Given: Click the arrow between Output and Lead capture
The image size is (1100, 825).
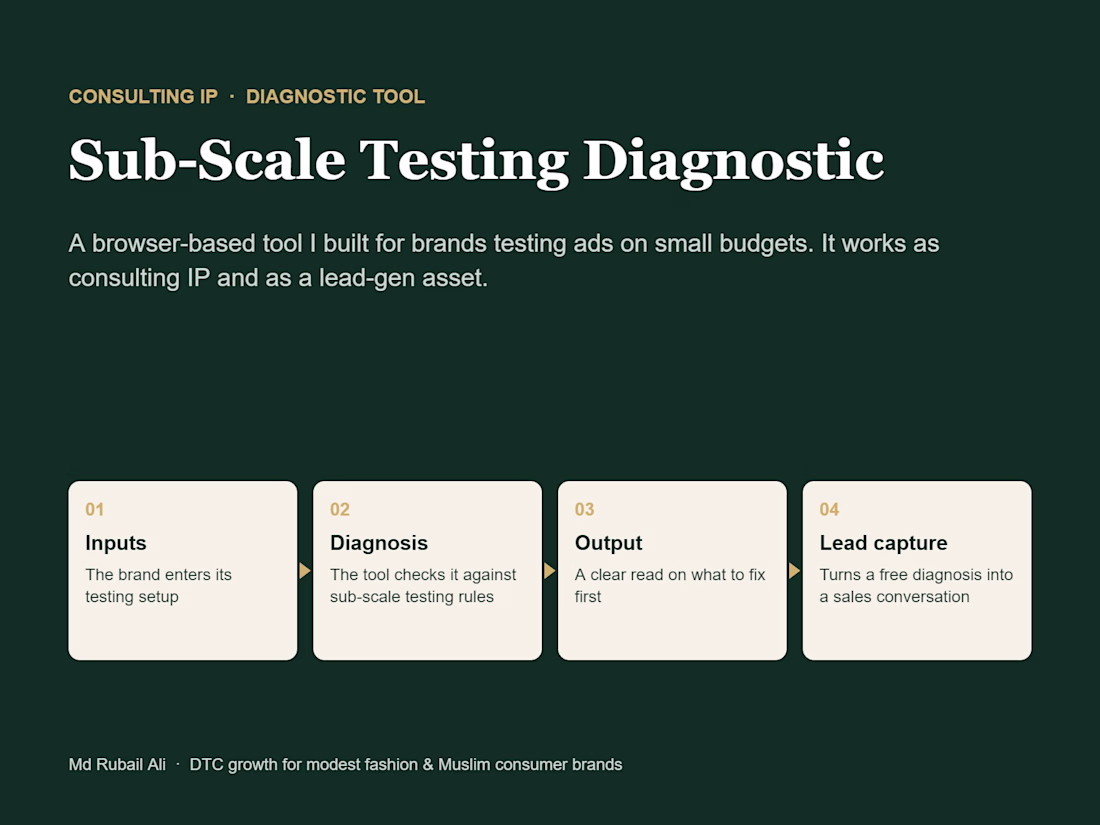Looking at the screenshot, I should (794, 571).
